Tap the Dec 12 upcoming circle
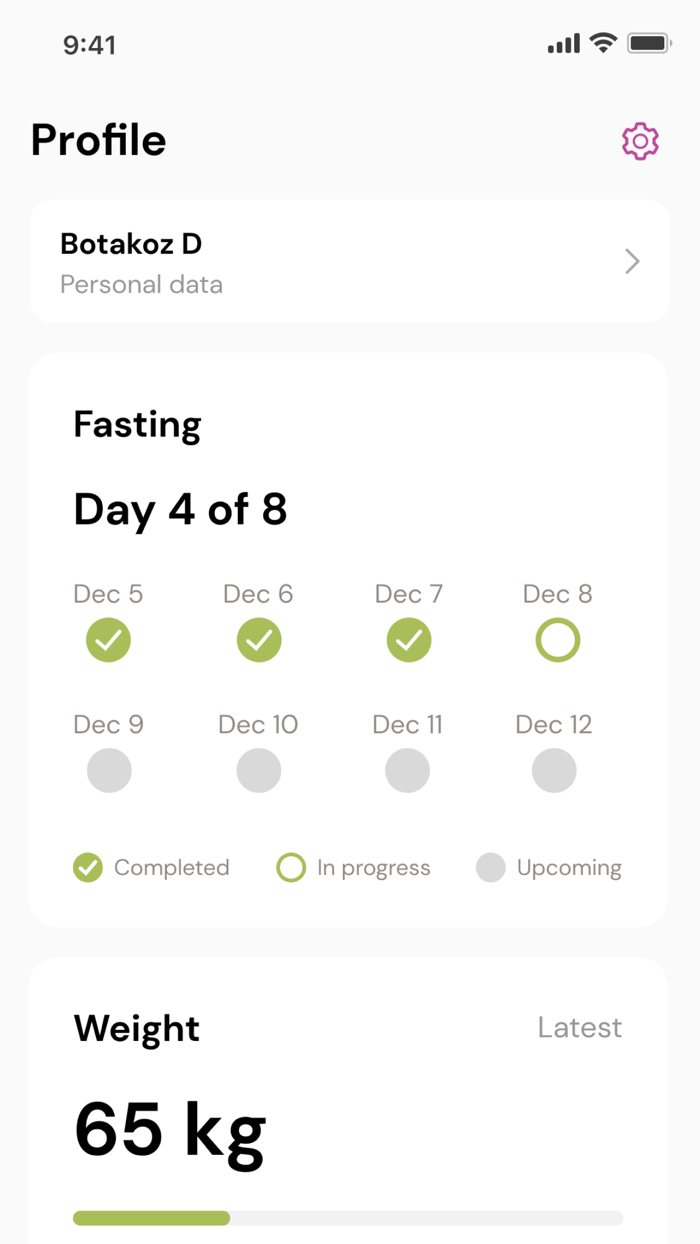 coord(554,770)
